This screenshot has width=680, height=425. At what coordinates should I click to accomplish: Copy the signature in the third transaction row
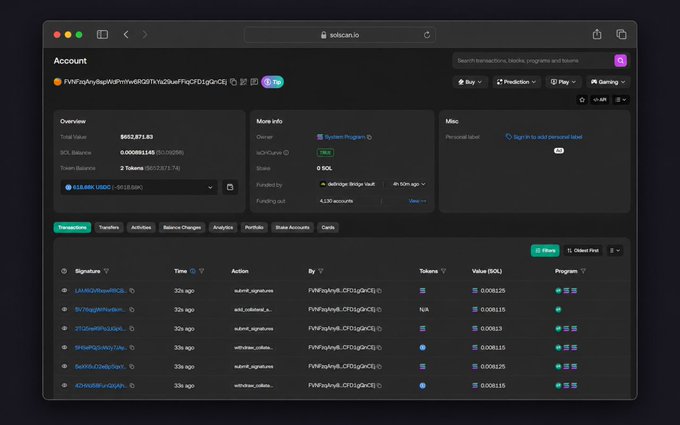click(132, 329)
